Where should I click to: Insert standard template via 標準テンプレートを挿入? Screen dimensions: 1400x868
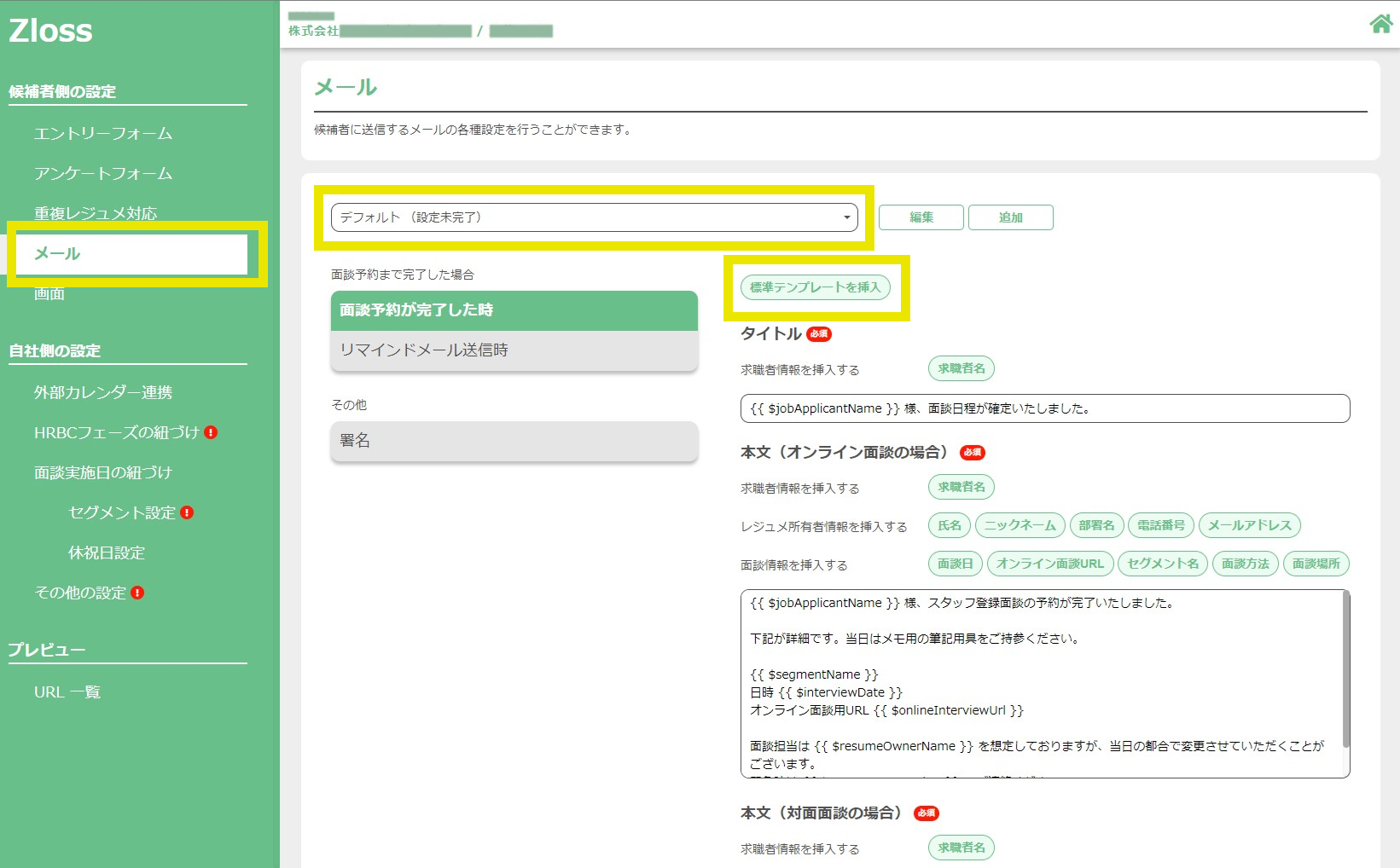click(x=816, y=287)
